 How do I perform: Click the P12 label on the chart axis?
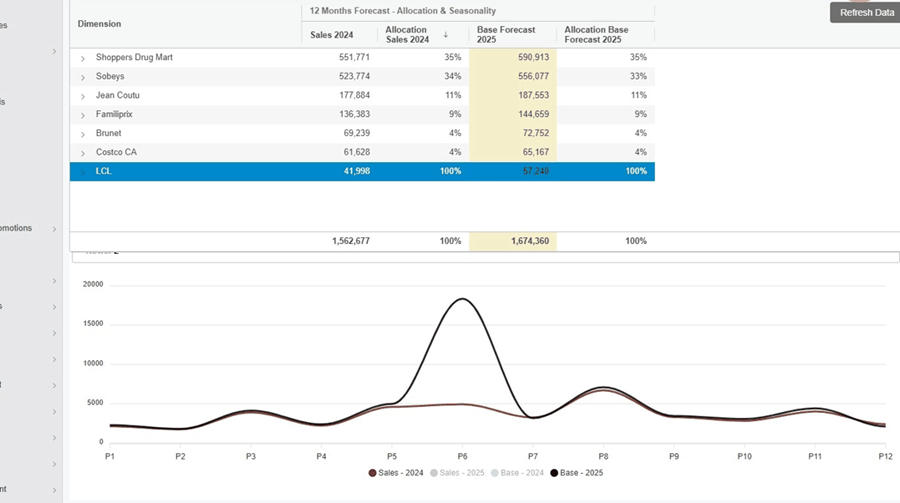click(885, 456)
